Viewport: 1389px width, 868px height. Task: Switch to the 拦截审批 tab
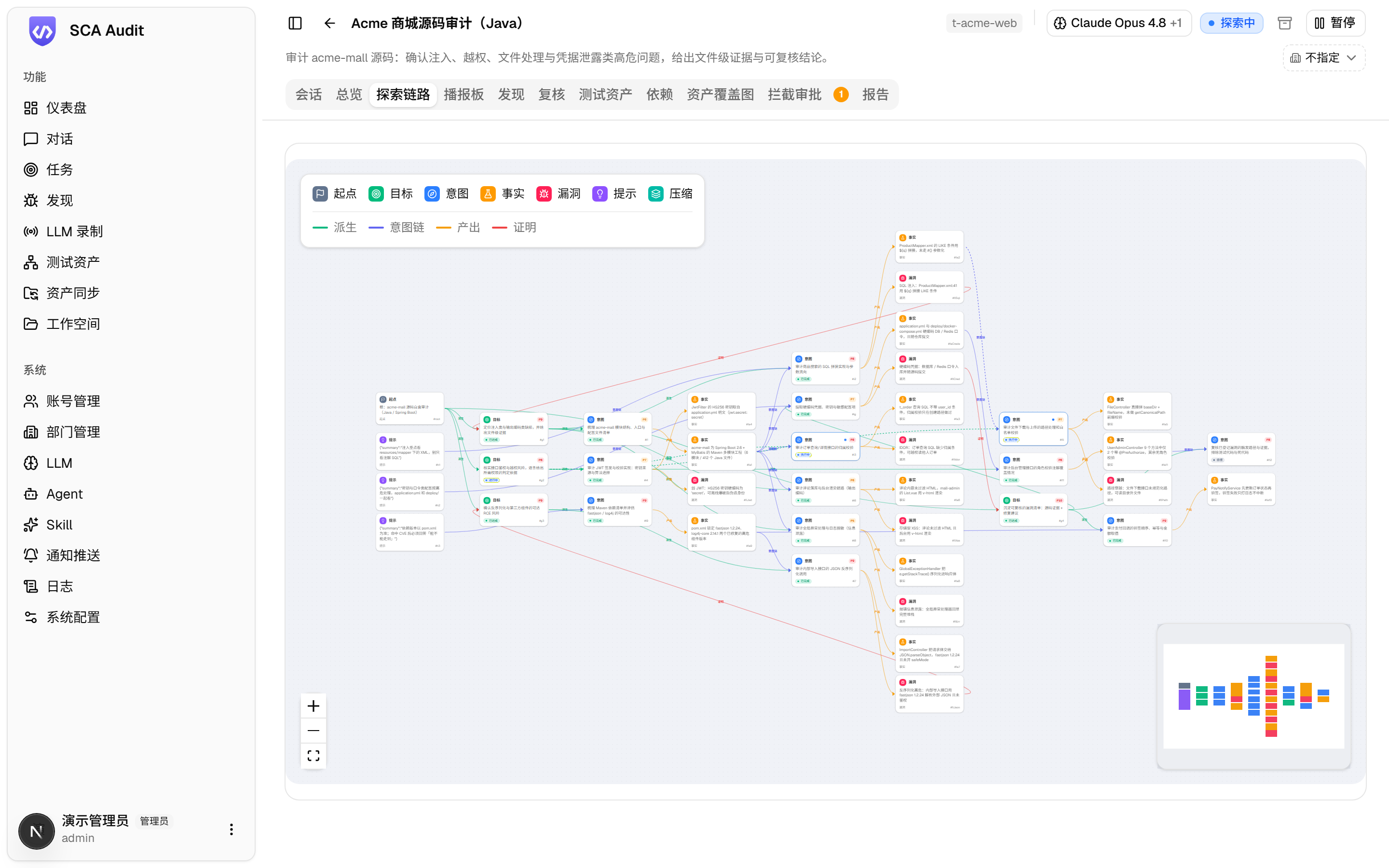click(x=807, y=94)
